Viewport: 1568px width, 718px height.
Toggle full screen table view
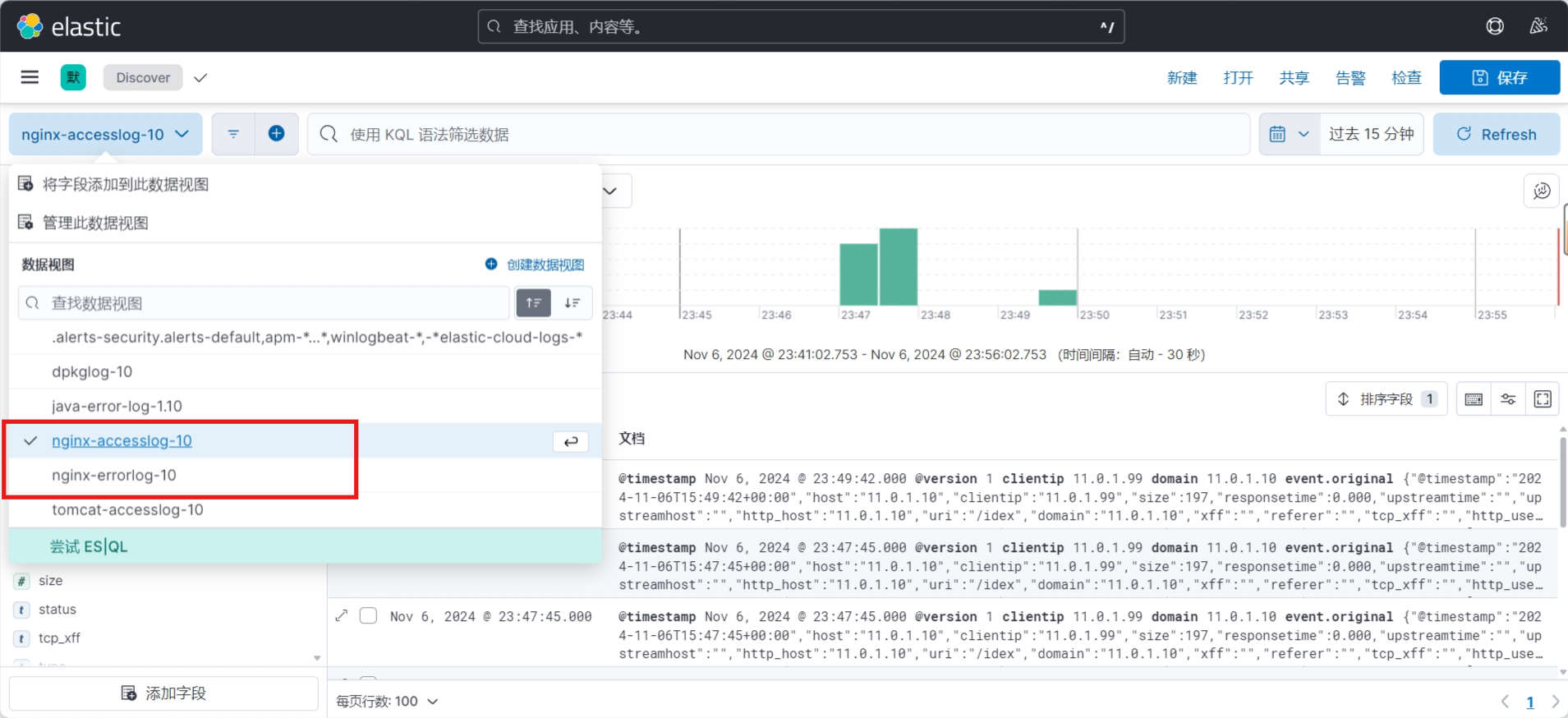pos(1543,399)
